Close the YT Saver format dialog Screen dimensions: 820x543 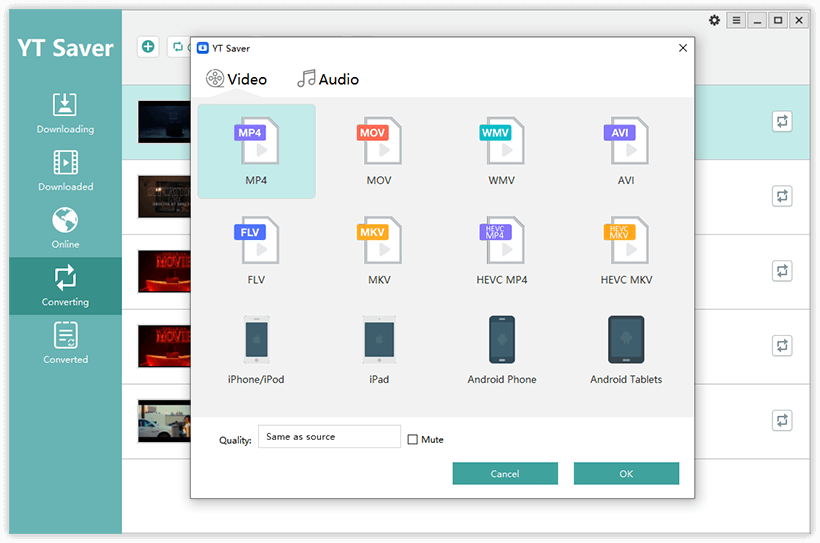682,48
